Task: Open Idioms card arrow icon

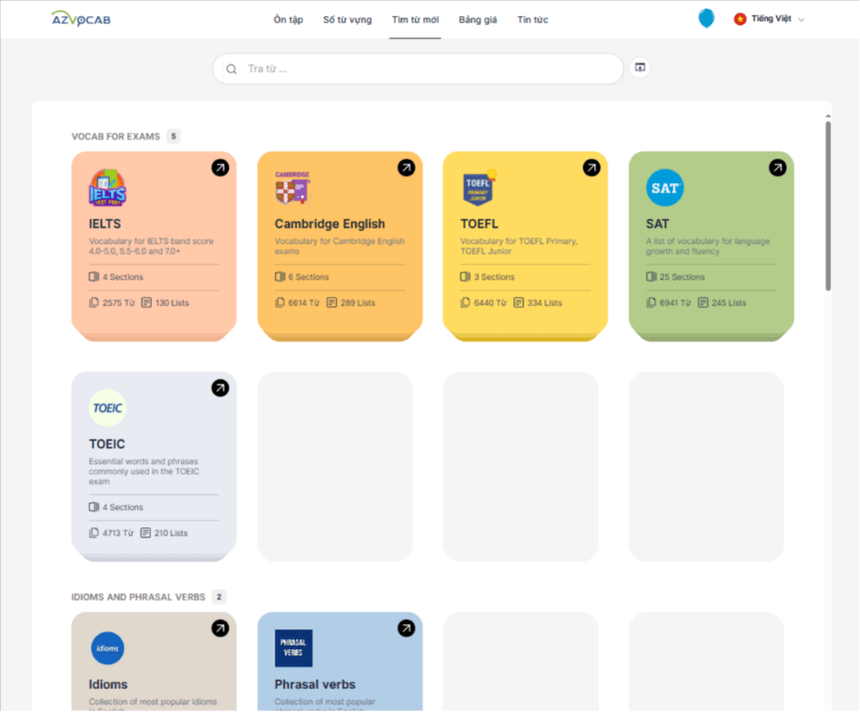Action: coord(220,629)
